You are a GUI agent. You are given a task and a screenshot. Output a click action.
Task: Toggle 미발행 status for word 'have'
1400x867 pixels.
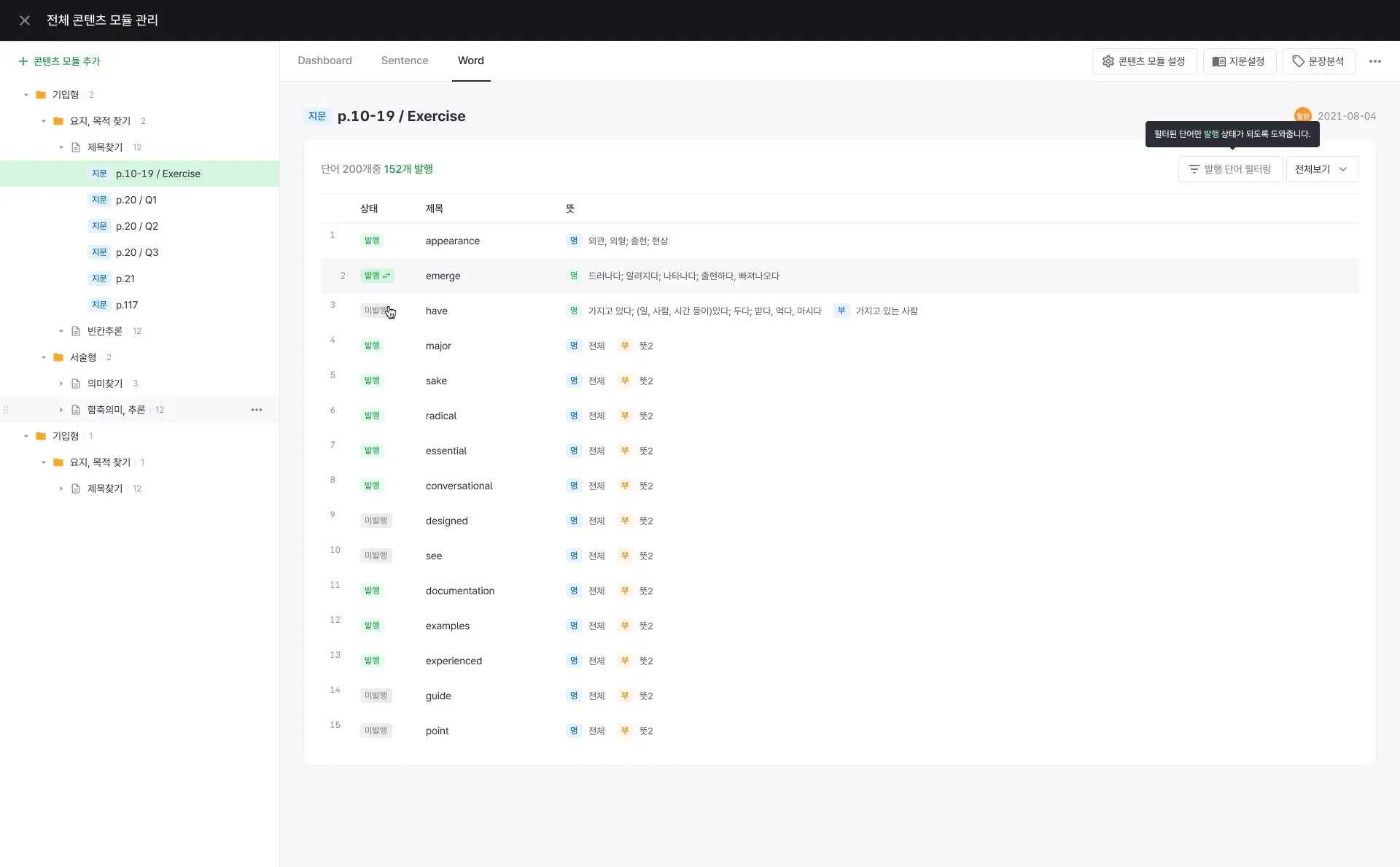click(376, 311)
